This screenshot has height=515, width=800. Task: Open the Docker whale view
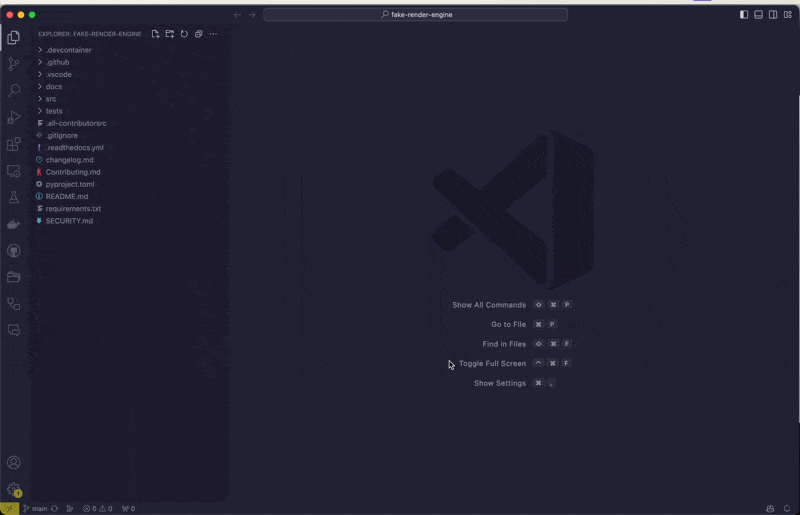[14, 224]
